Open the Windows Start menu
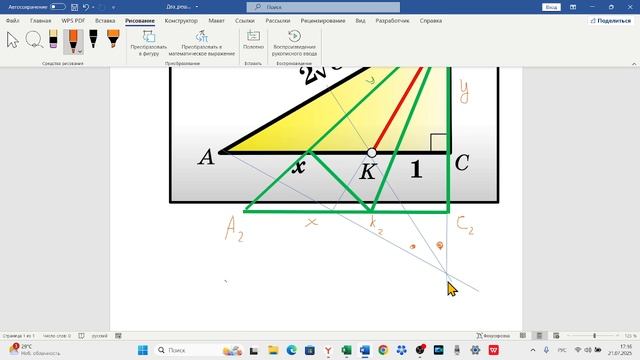This screenshot has width=640, height=360. coord(142,350)
